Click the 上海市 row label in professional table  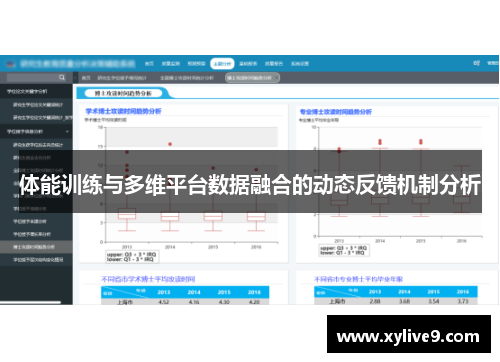(337, 301)
